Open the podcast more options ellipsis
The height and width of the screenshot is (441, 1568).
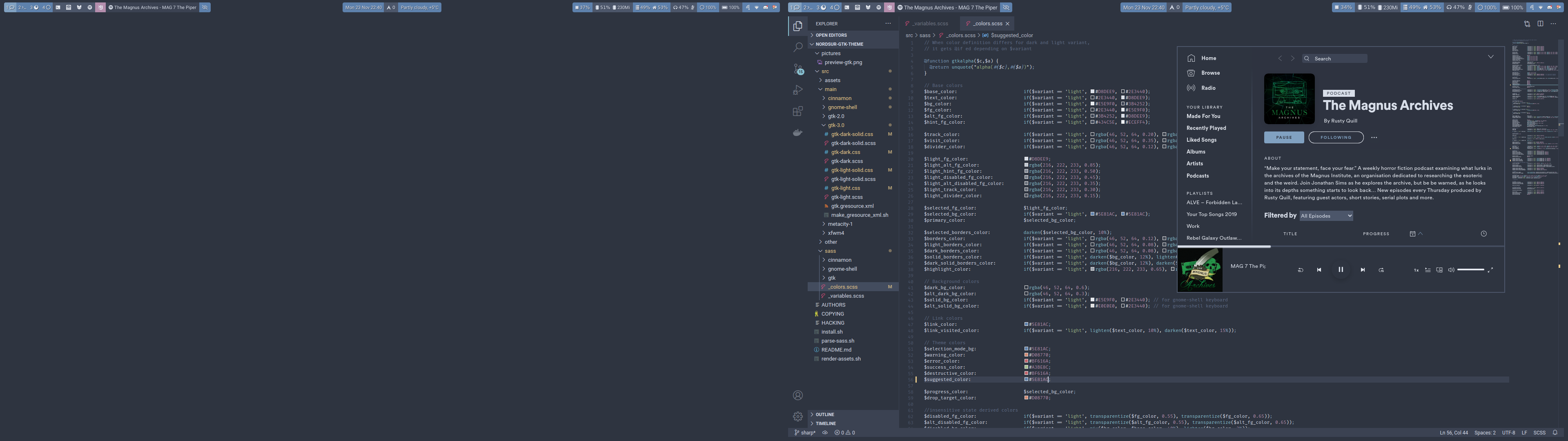pos(1374,138)
